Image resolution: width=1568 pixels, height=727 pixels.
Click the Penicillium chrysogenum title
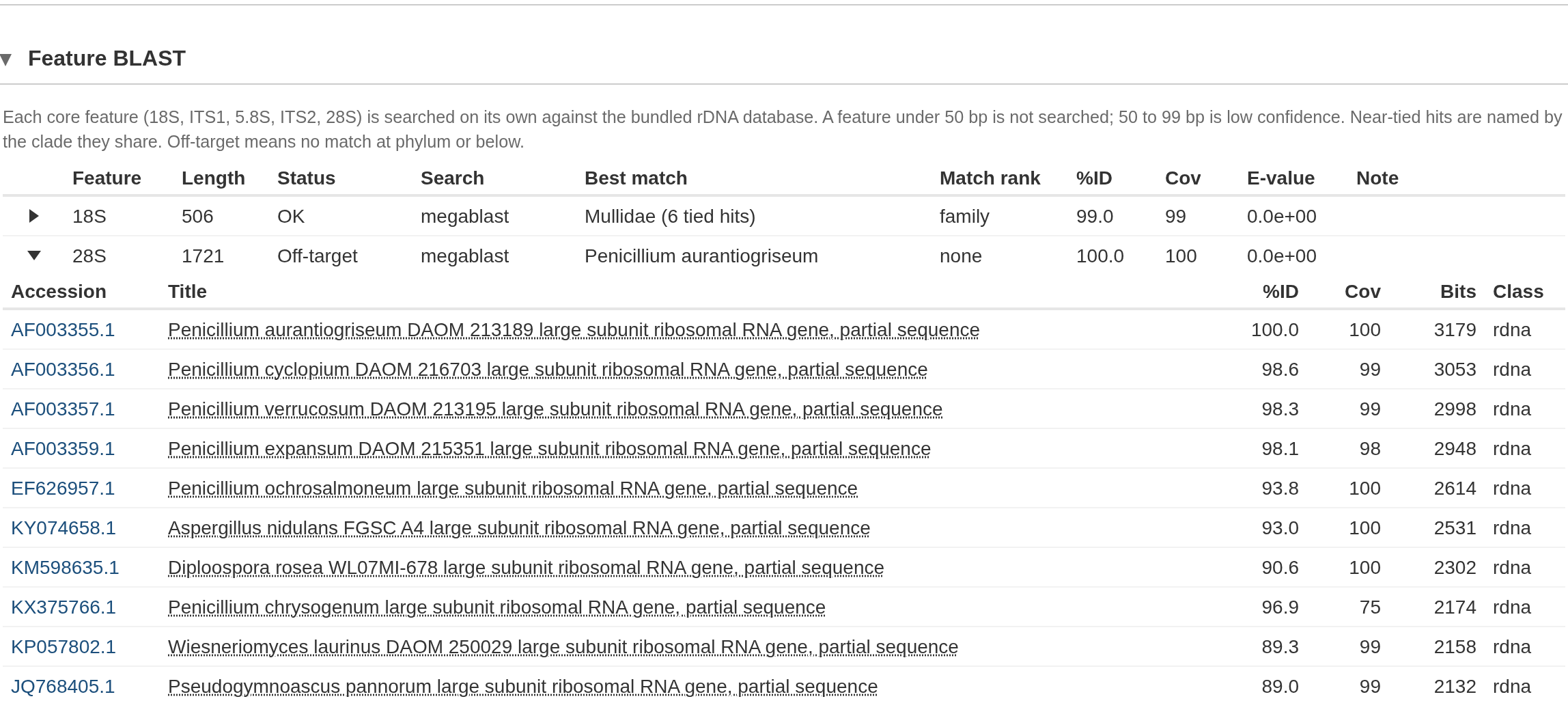pos(496,607)
